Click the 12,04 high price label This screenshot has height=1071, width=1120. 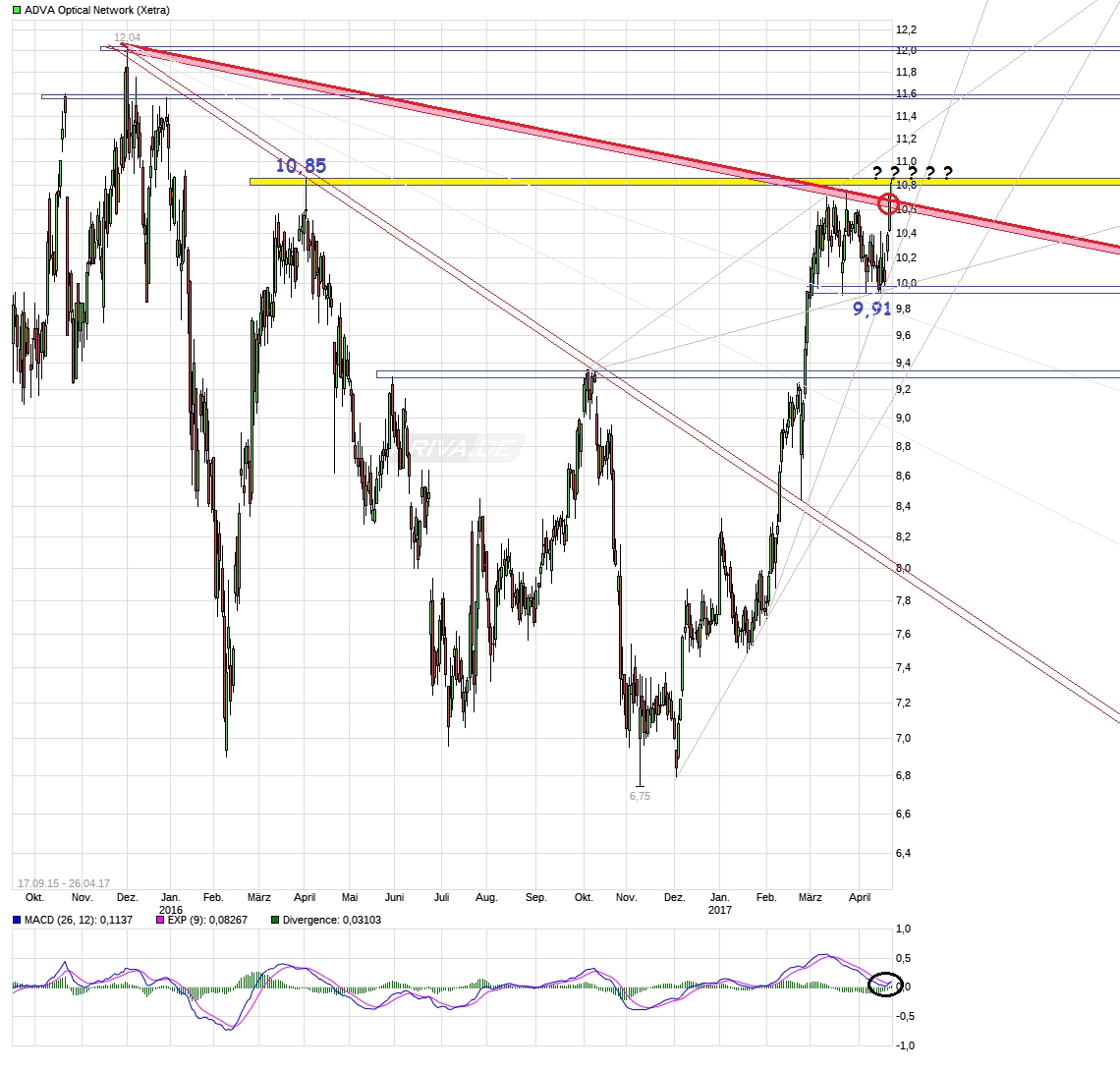pos(128,38)
